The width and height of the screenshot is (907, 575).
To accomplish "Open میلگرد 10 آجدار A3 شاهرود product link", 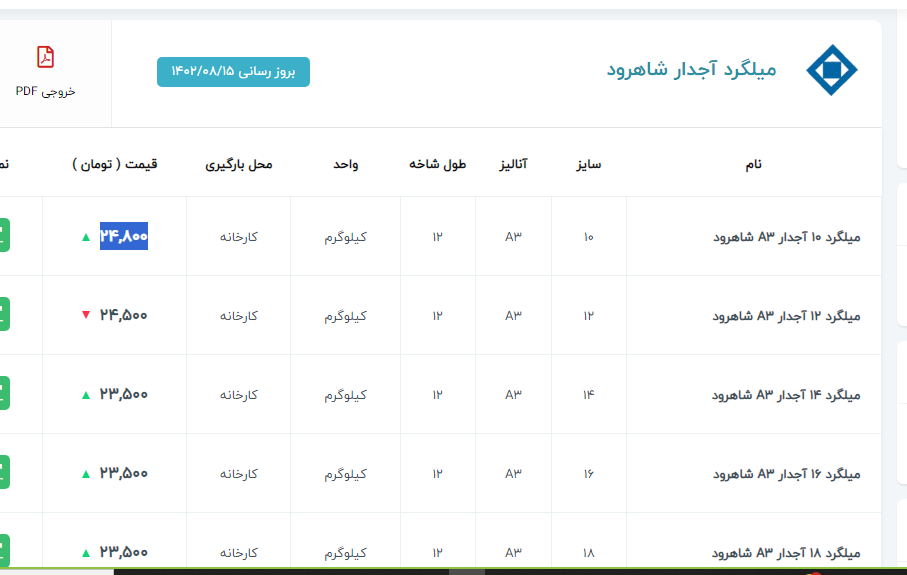I will coord(786,237).
